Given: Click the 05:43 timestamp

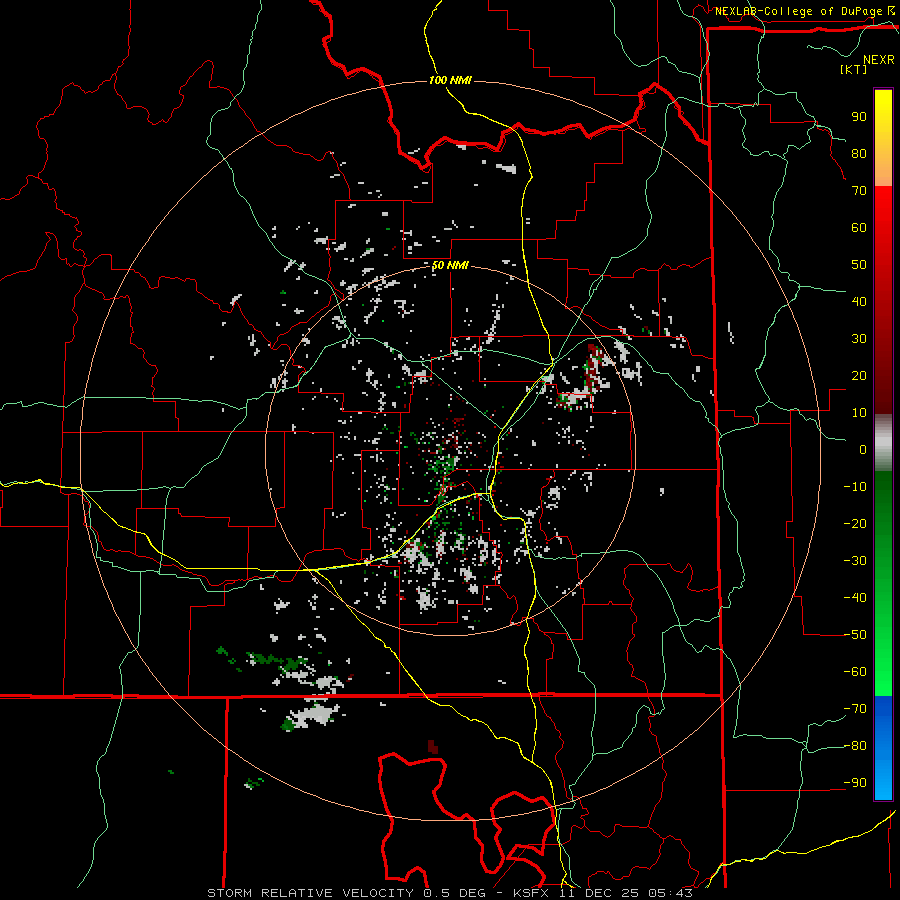Looking at the screenshot, I should 670,893.
